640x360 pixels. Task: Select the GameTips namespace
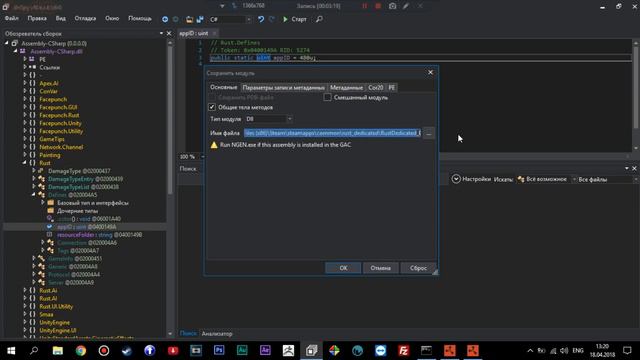[x=52, y=139]
